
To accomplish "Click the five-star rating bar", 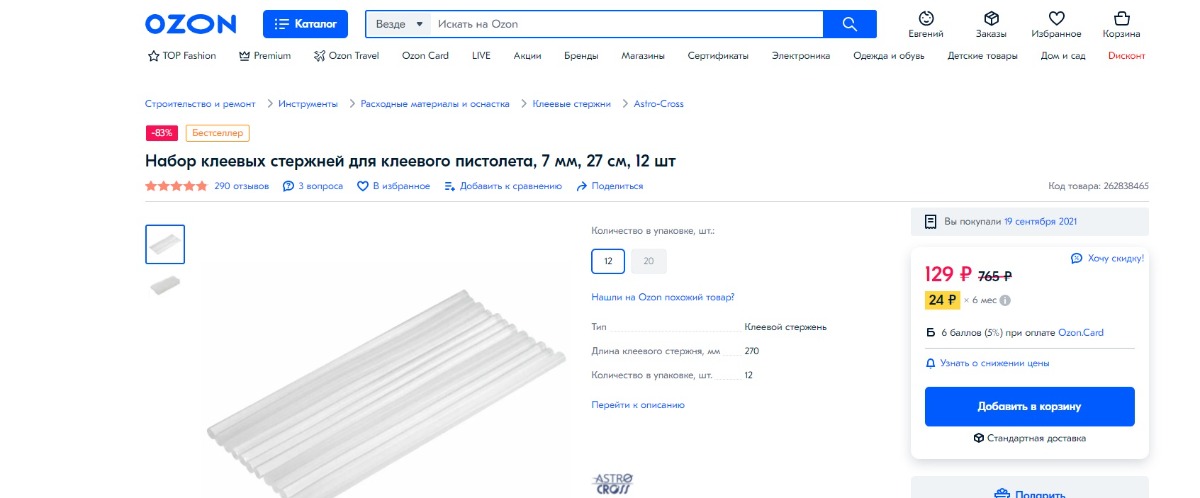I will (177, 186).
